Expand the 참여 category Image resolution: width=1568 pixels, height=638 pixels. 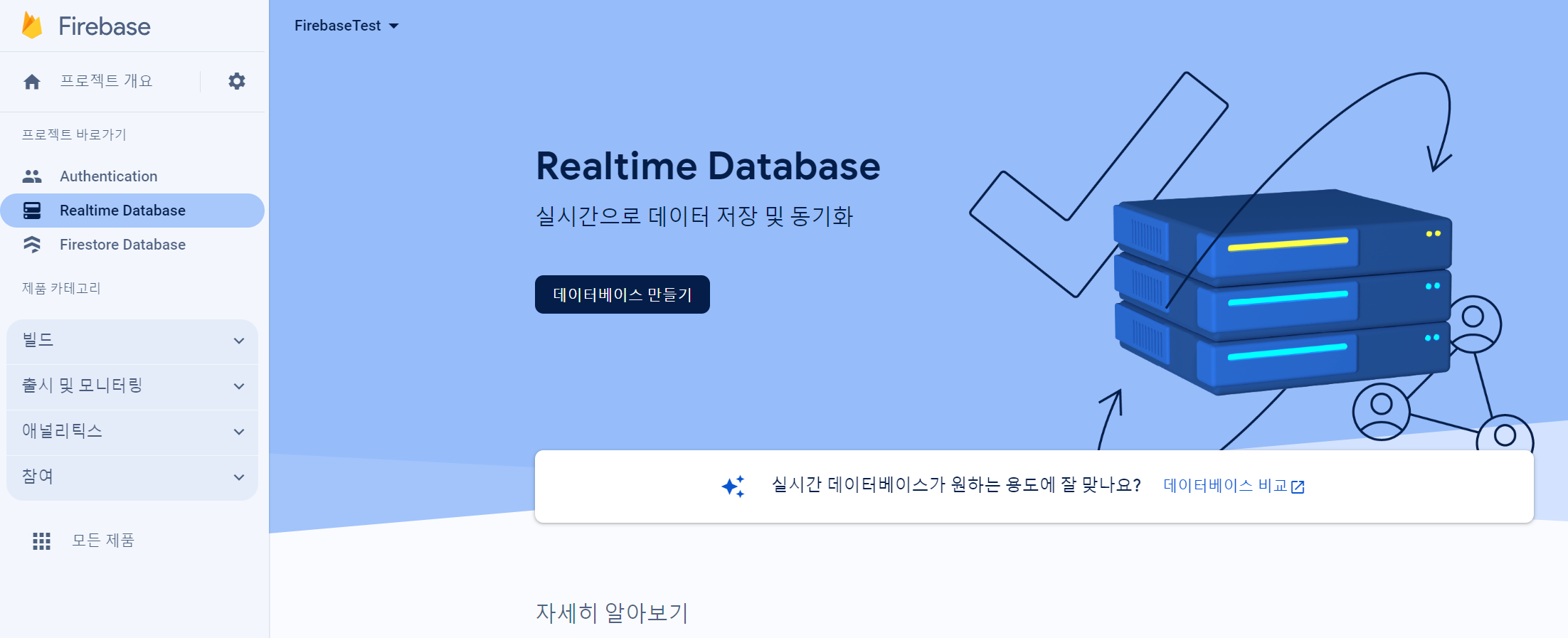132,478
